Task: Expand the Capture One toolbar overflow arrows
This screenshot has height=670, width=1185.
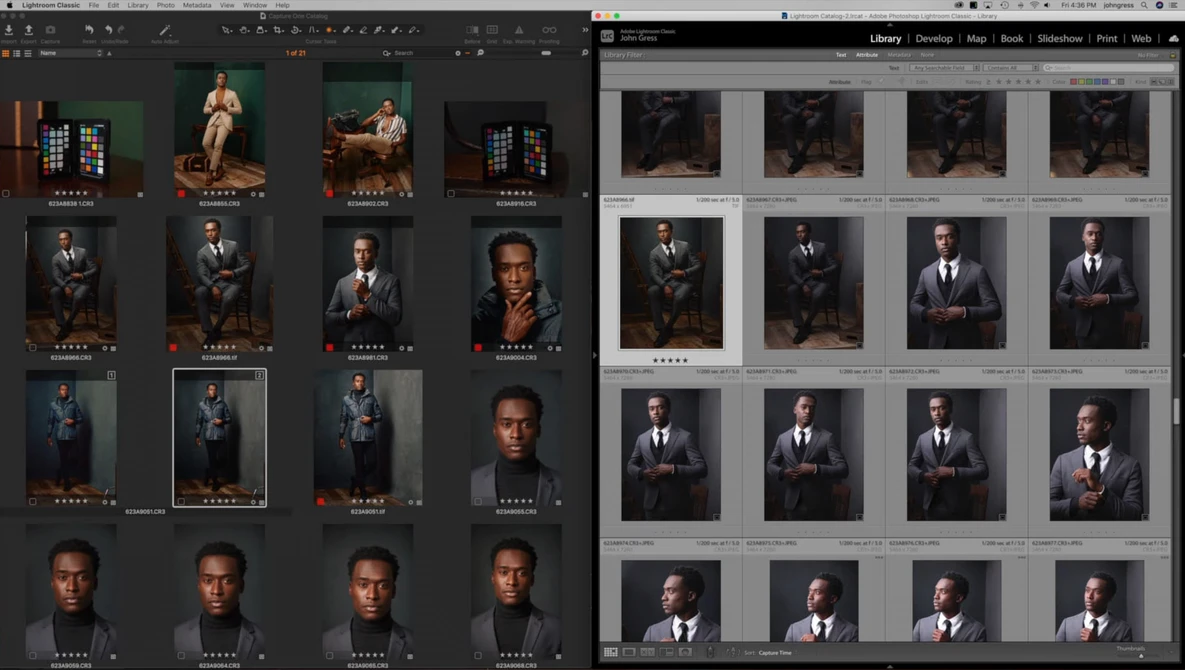Action: tap(585, 30)
